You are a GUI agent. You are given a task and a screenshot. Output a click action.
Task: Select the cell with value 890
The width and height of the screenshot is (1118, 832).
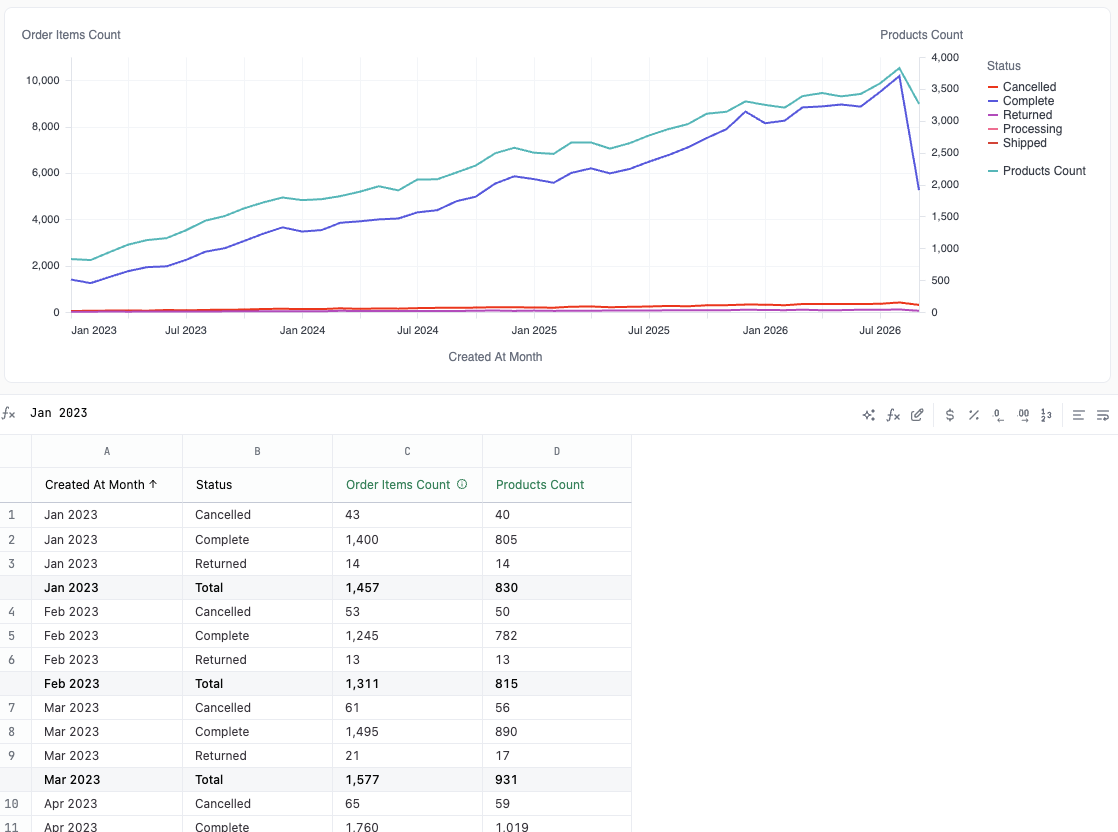pyautogui.click(x=557, y=731)
